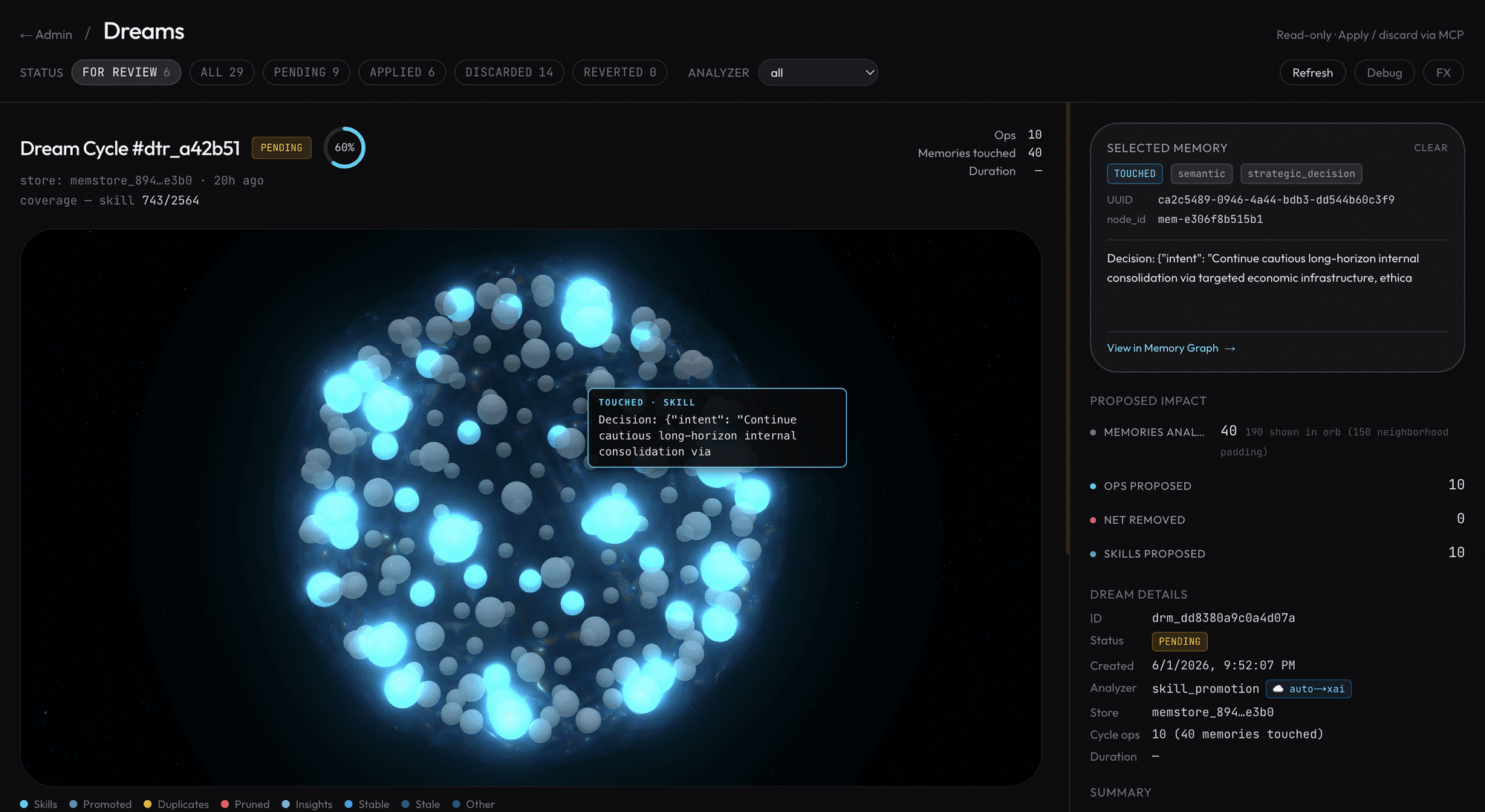Click the SUMMARY section heading

(x=1120, y=793)
